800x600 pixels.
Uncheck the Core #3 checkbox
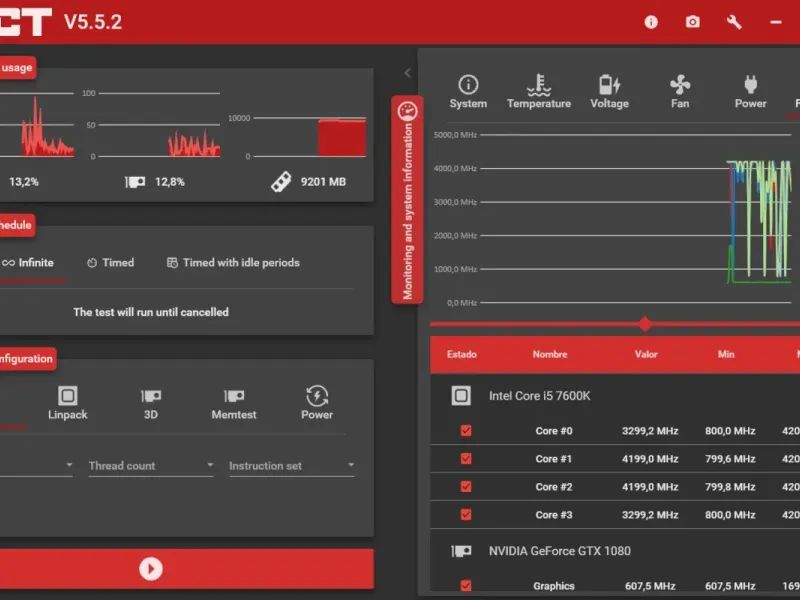coord(466,514)
